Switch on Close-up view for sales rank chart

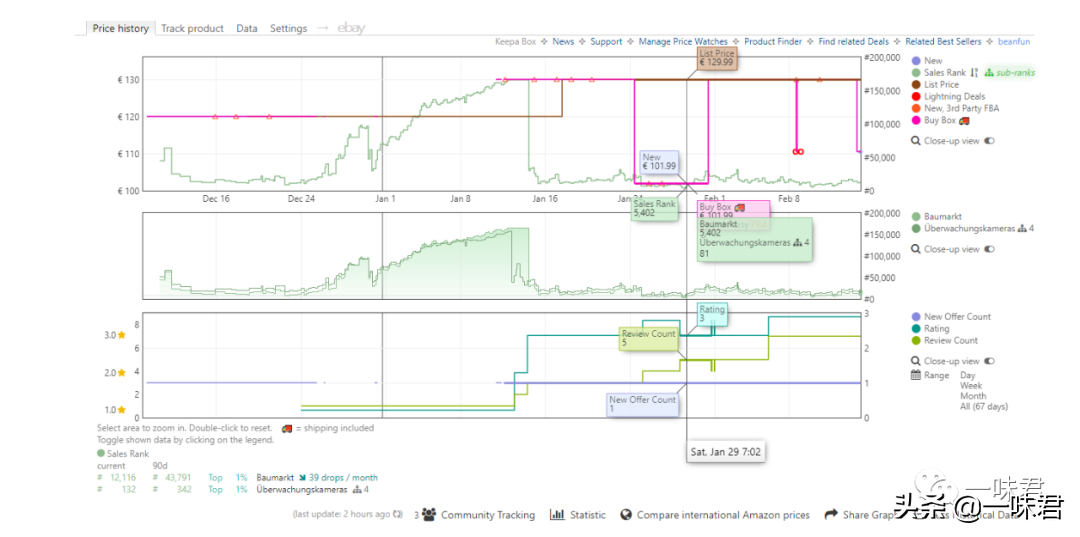pos(990,249)
